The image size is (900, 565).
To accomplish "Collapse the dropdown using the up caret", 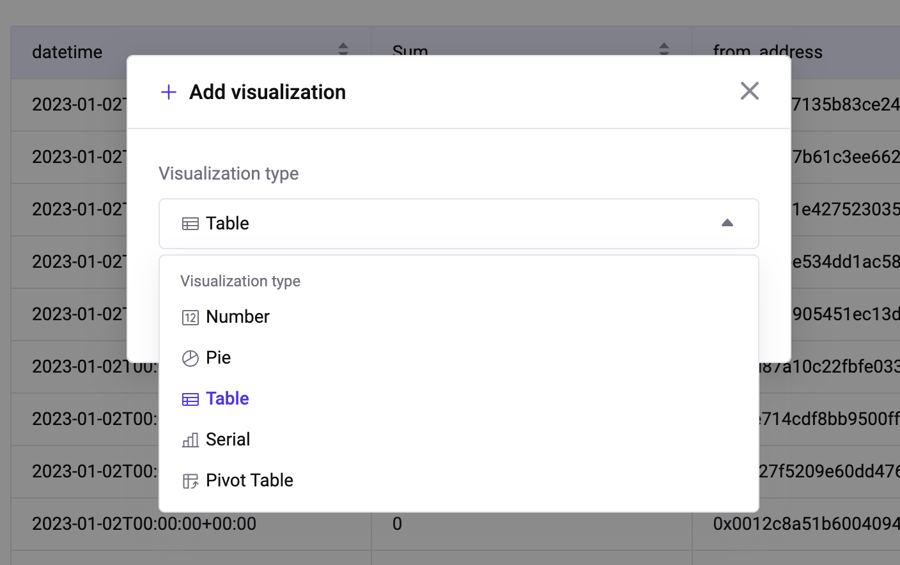I will pos(727,223).
